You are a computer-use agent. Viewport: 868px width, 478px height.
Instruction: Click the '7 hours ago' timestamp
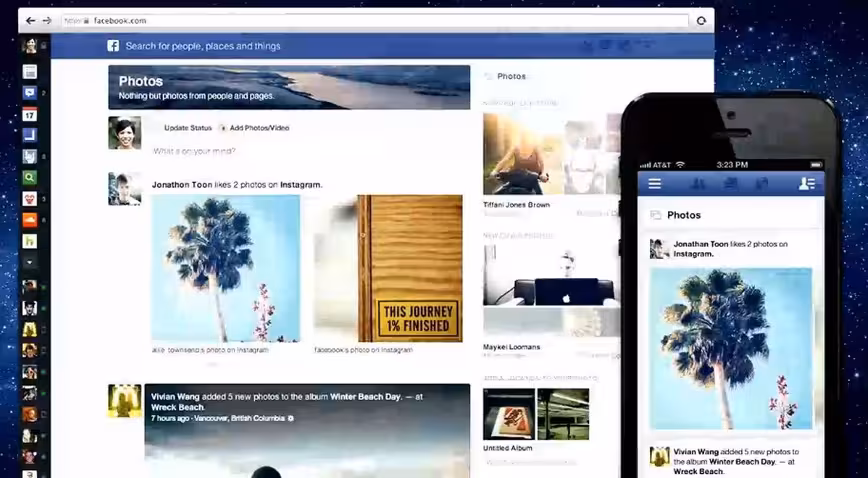(x=169, y=418)
